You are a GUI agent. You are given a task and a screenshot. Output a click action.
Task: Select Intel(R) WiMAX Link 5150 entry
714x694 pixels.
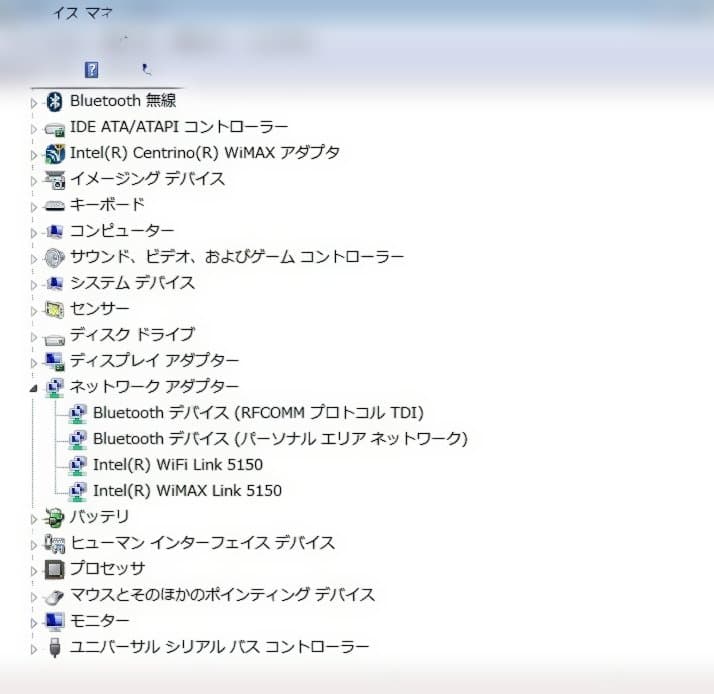point(187,491)
